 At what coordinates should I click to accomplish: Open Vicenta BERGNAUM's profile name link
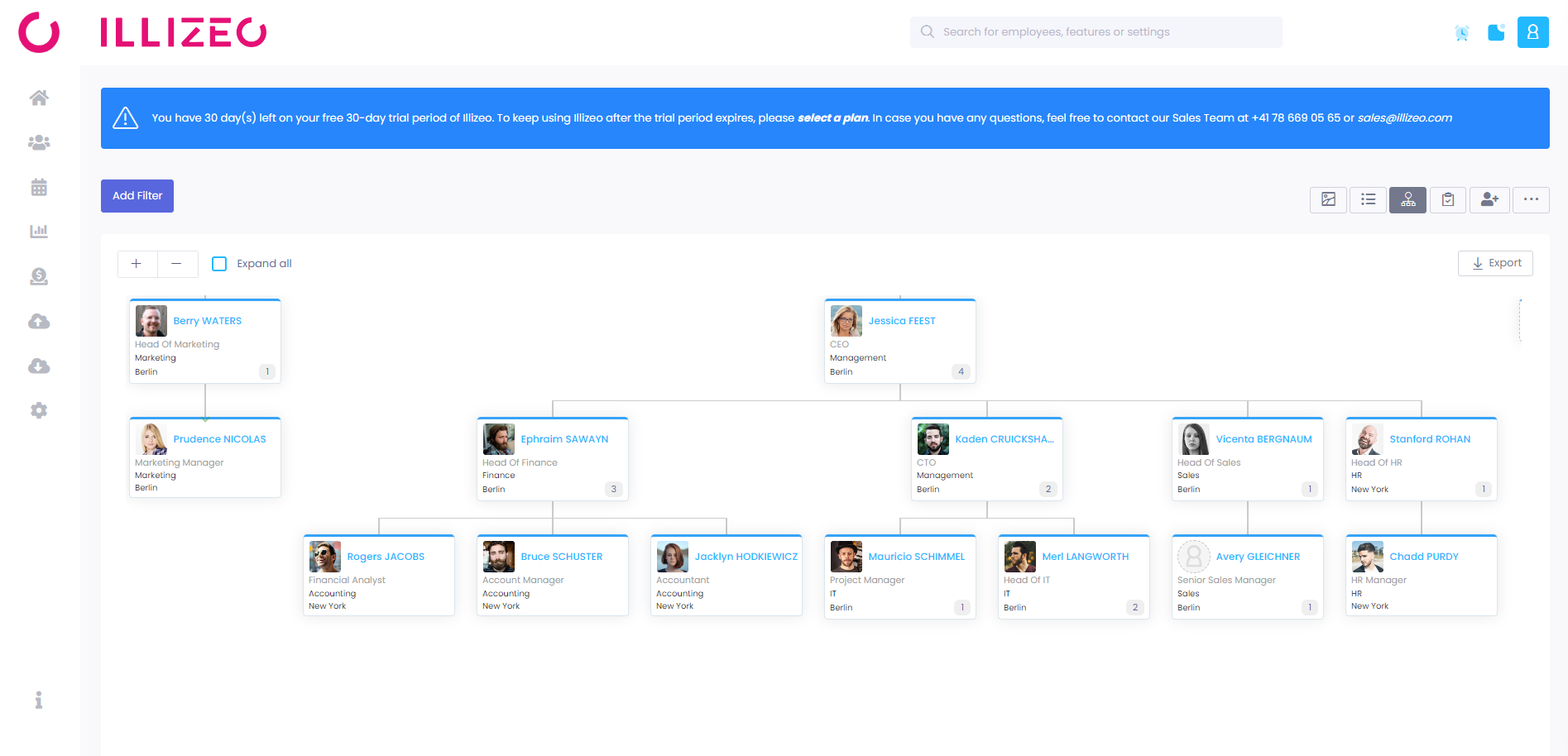point(1264,439)
